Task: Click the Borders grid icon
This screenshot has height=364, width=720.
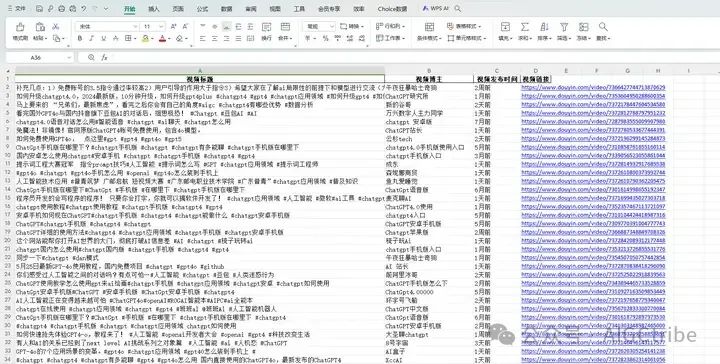Action: coord(128,39)
